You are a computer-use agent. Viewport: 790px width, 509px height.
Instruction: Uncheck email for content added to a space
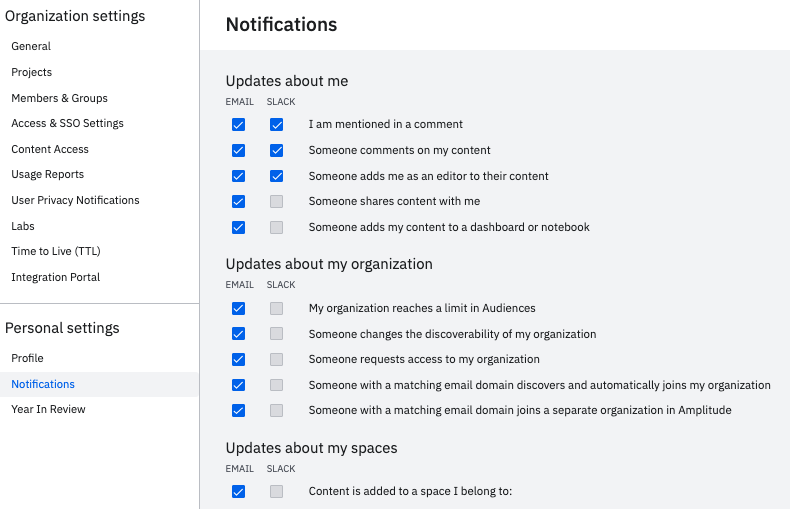[238, 491]
